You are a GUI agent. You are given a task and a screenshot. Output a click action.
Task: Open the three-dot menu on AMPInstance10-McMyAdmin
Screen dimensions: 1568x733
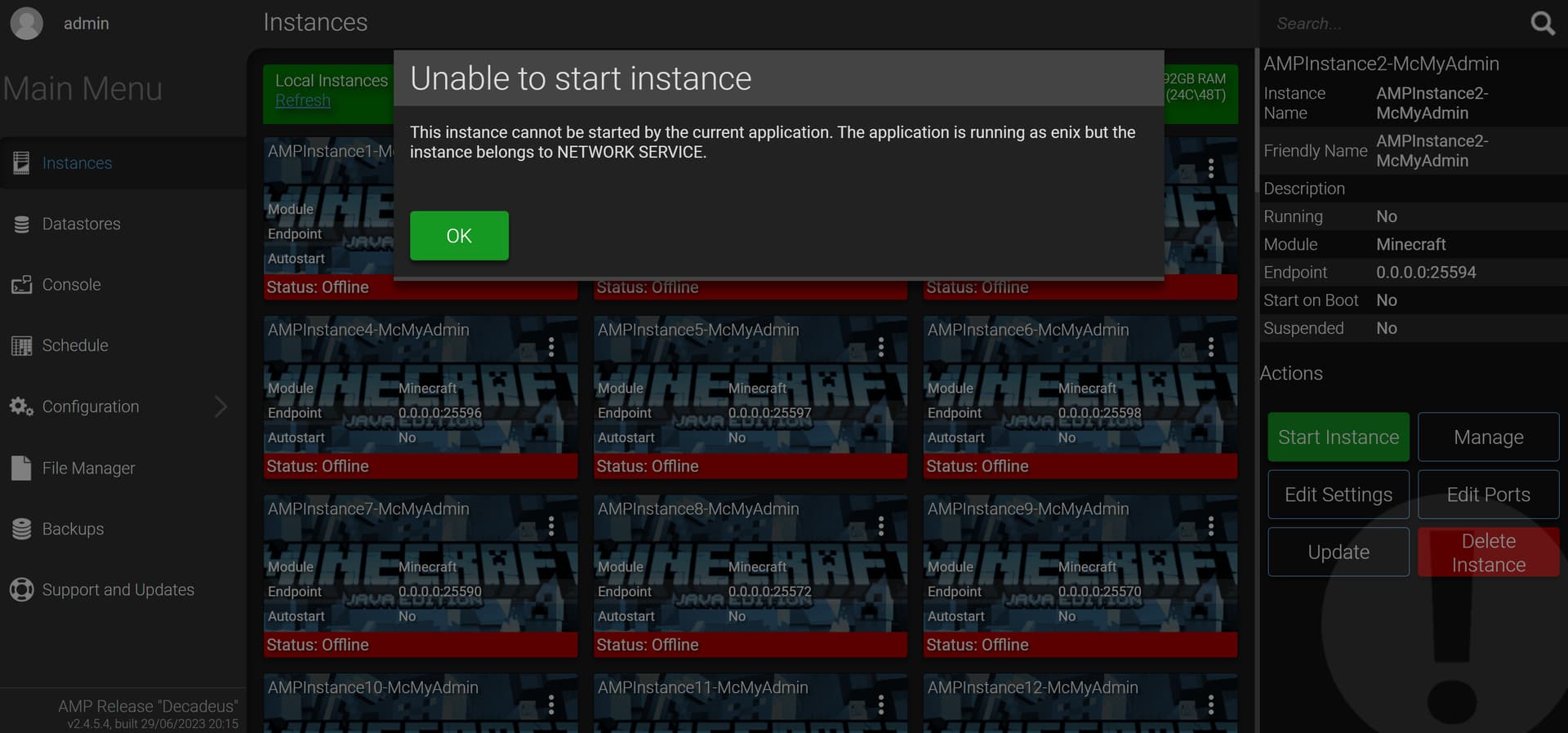pos(551,704)
